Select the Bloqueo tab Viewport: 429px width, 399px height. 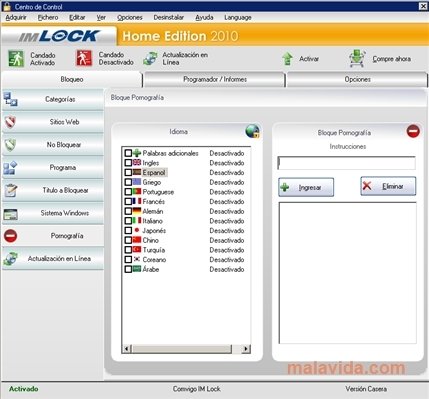[x=72, y=79]
